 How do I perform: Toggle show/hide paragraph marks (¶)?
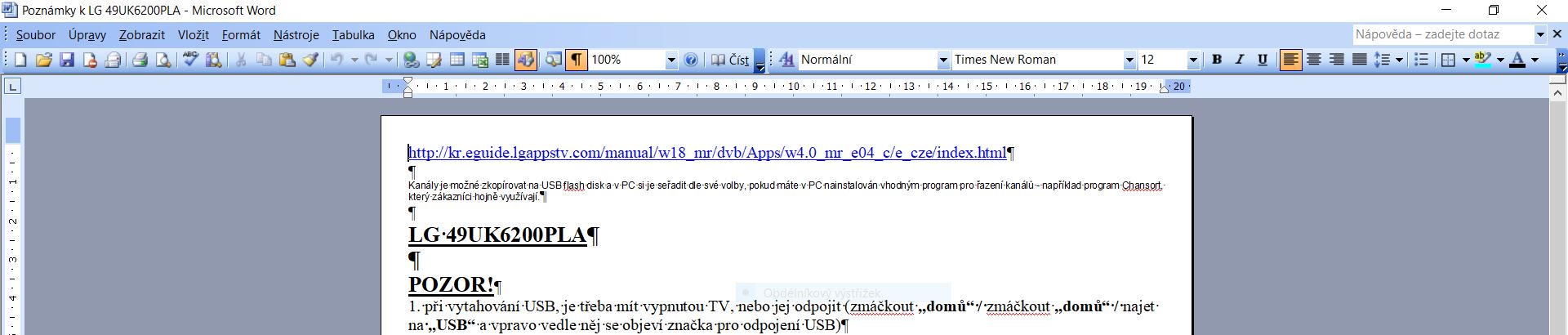pos(577,60)
